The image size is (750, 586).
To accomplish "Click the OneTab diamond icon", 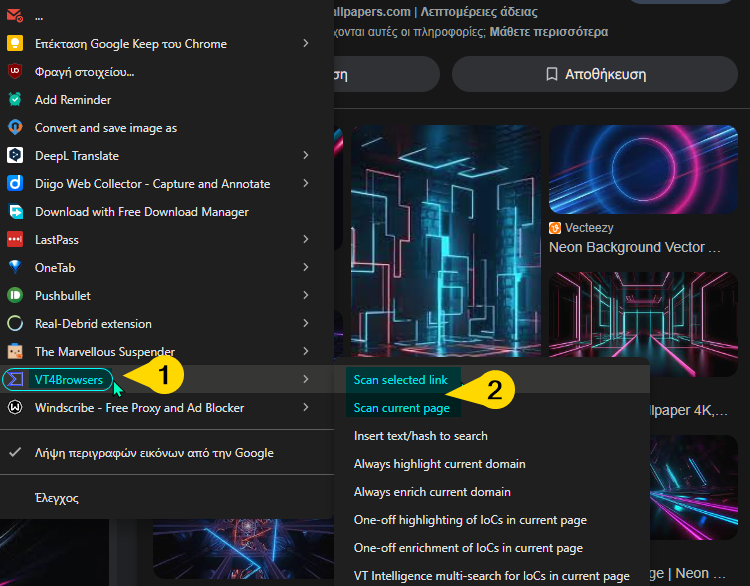I will [x=15, y=267].
